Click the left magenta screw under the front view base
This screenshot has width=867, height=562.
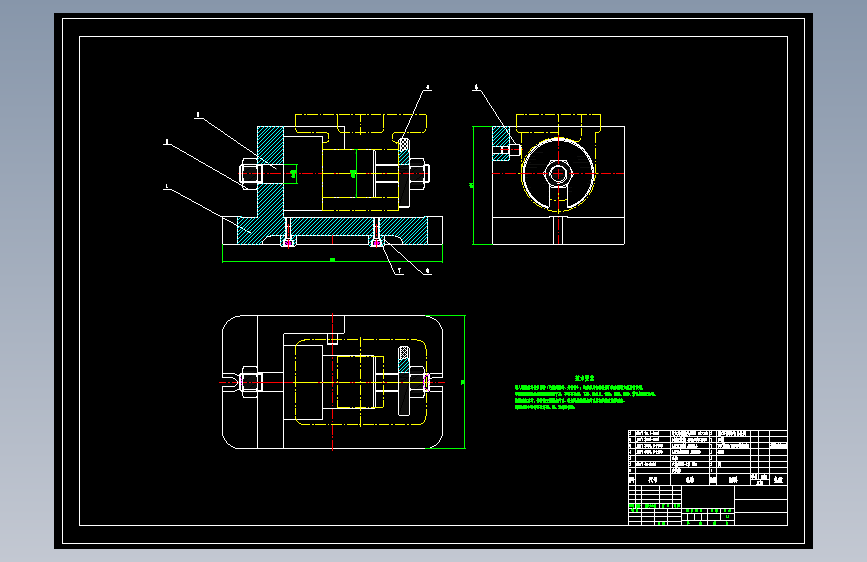pyautogui.click(x=288, y=242)
